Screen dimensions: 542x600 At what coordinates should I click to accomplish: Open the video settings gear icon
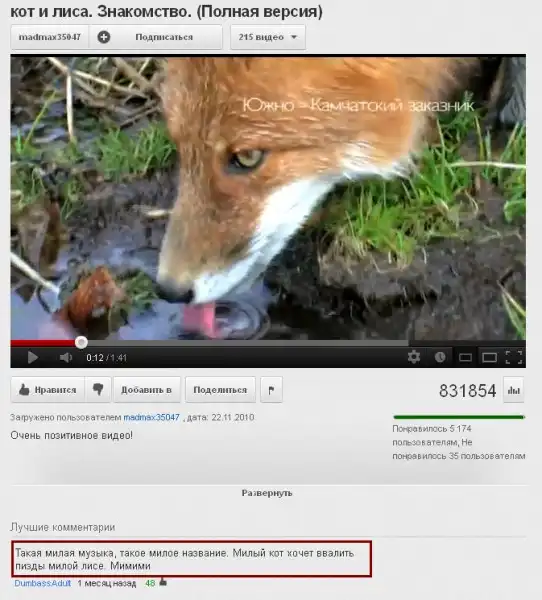pos(414,357)
